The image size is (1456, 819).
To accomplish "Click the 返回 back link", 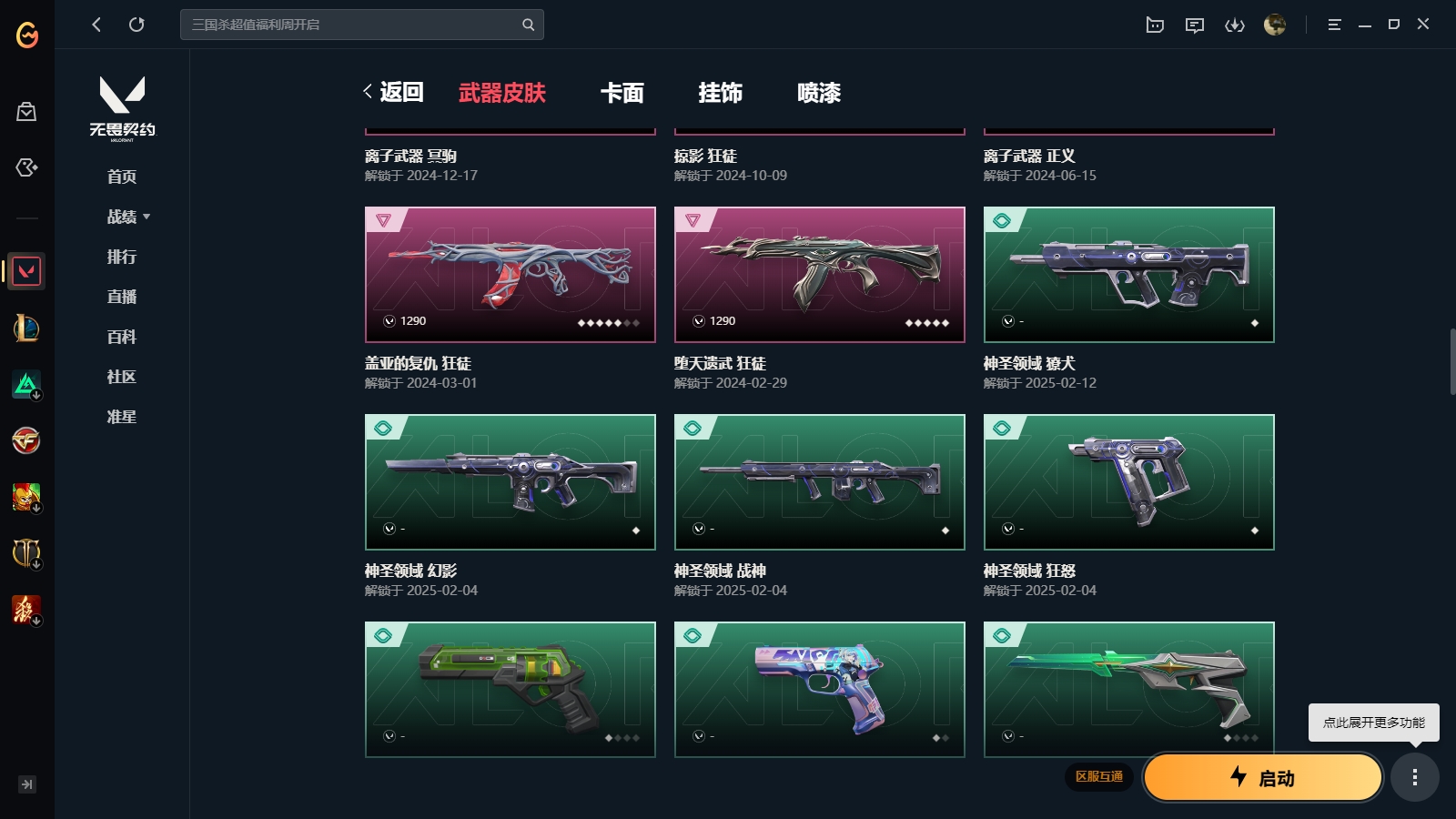I will point(393,92).
